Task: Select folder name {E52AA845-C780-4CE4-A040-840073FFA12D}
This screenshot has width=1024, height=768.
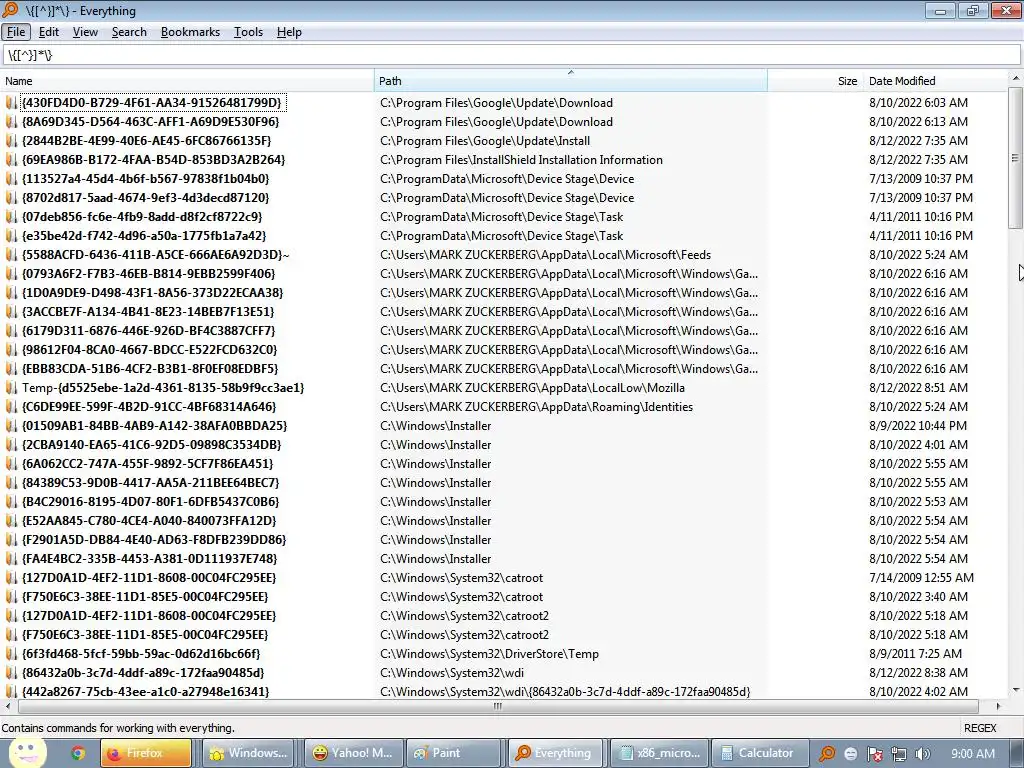Action: click(x=149, y=520)
